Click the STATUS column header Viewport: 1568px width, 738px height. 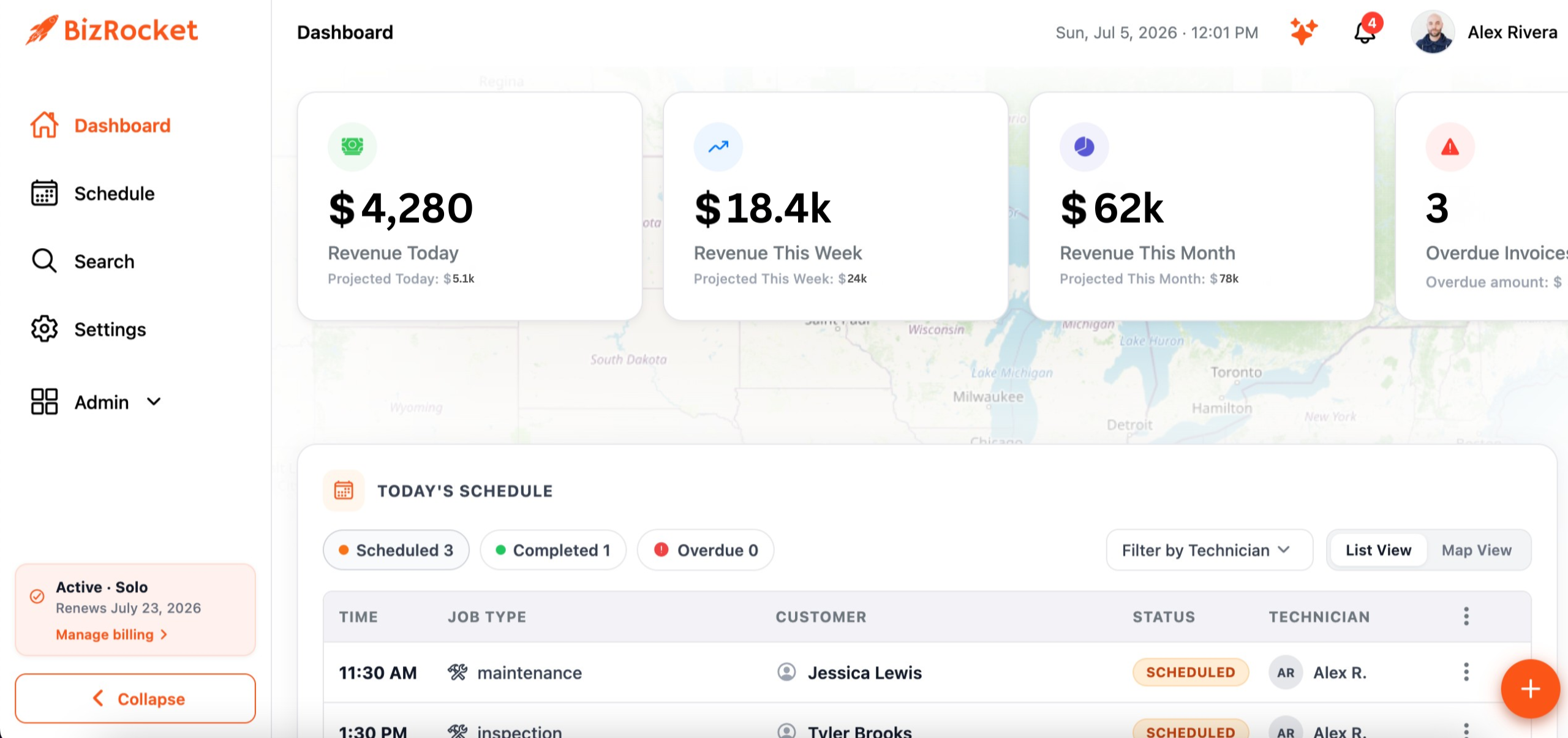tap(1164, 617)
